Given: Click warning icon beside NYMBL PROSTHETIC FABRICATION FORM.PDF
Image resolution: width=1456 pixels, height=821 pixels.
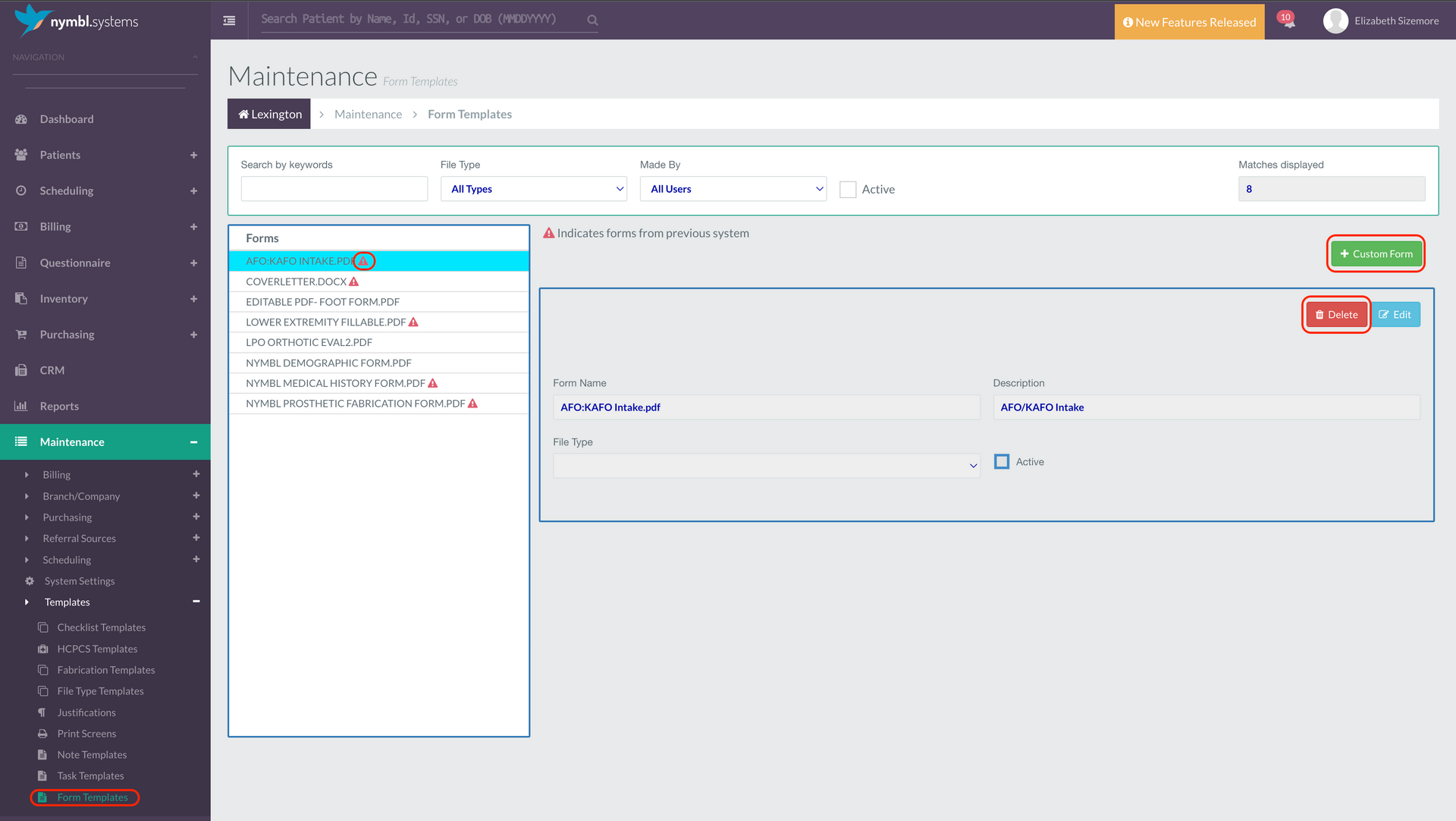Looking at the screenshot, I should [472, 404].
